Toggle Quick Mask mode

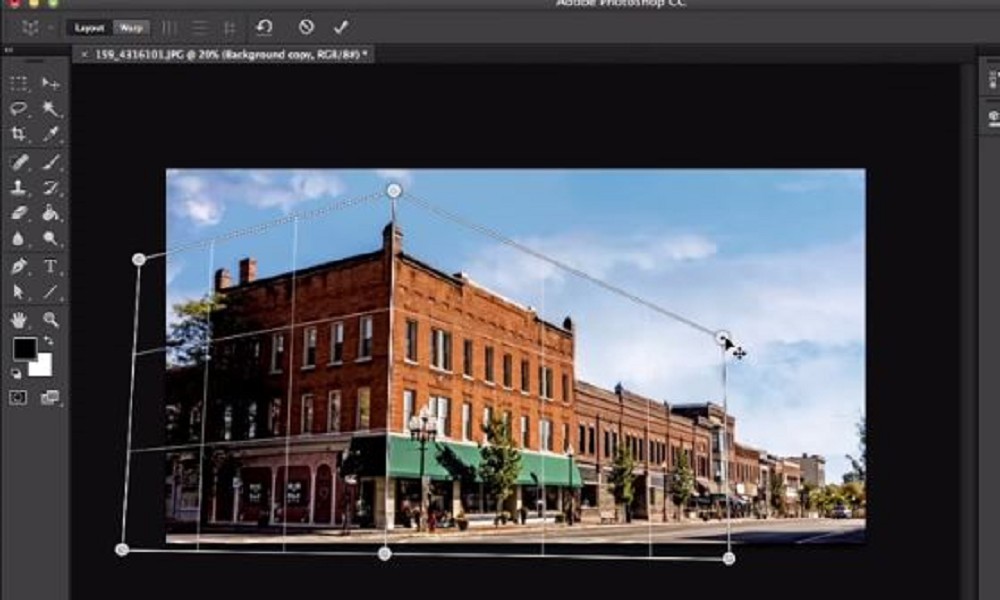(19, 397)
